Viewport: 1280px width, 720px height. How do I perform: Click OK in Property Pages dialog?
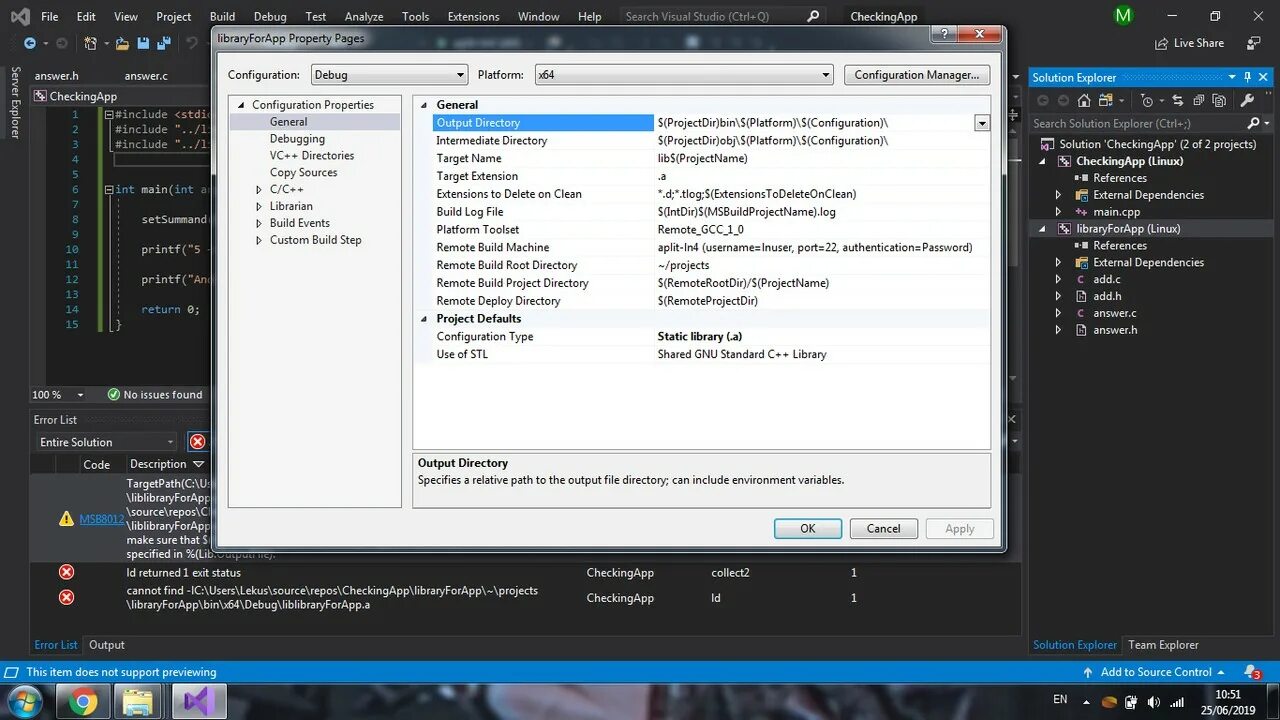808,529
